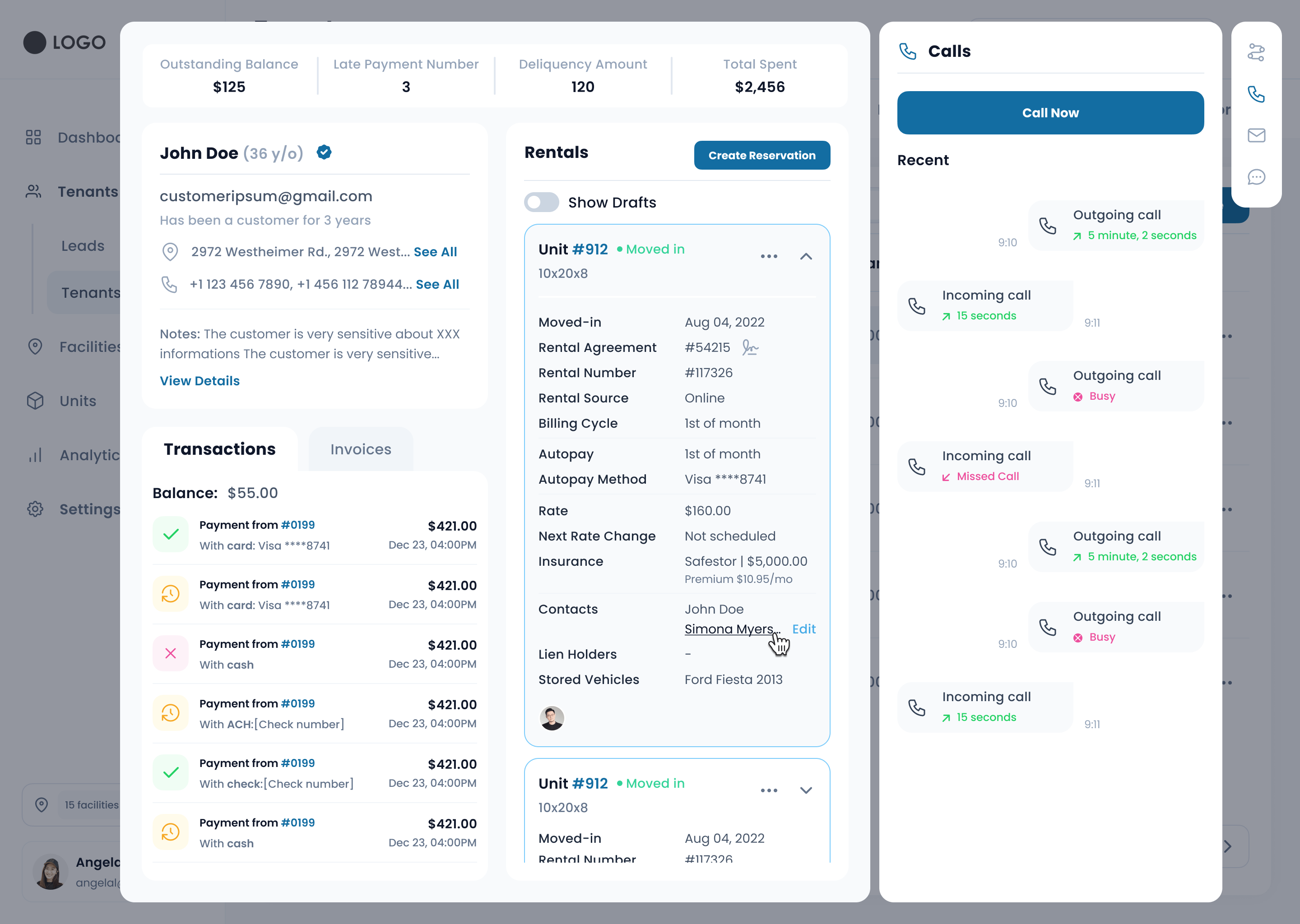This screenshot has width=1300, height=924.
Task: Open the phone panel from the right toolbar
Action: (1256, 94)
